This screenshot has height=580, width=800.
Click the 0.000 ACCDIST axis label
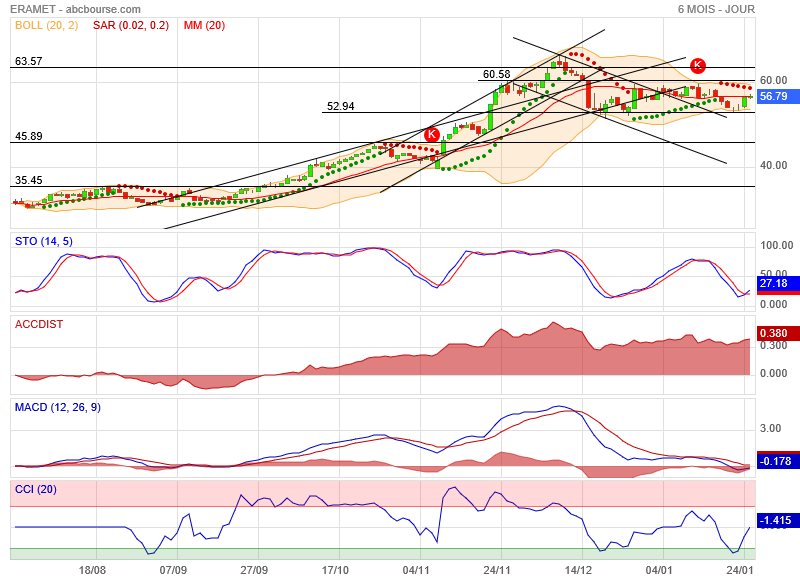point(773,373)
